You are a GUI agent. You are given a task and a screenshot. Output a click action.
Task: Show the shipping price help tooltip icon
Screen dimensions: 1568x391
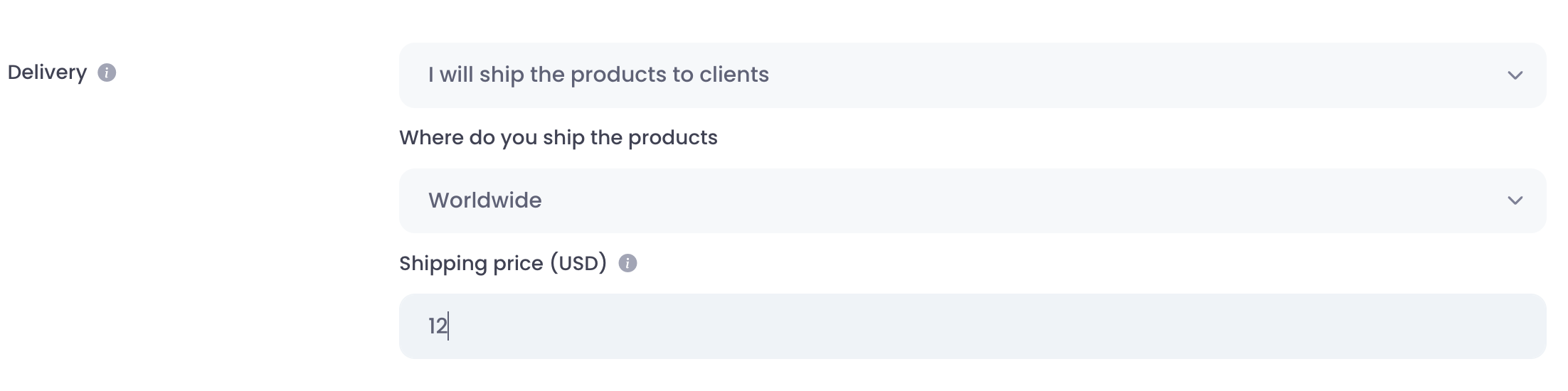tap(627, 263)
